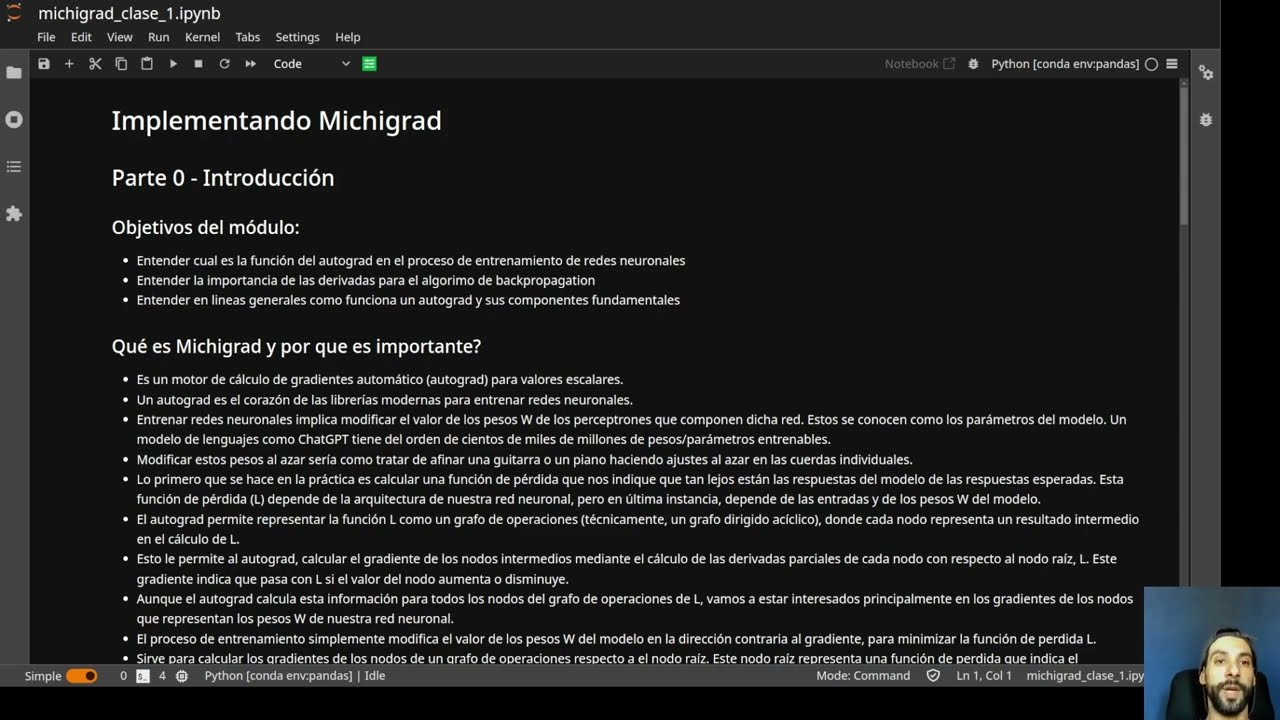Open the Run menu
The height and width of the screenshot is (720, 1280).
tap(158, 37)
